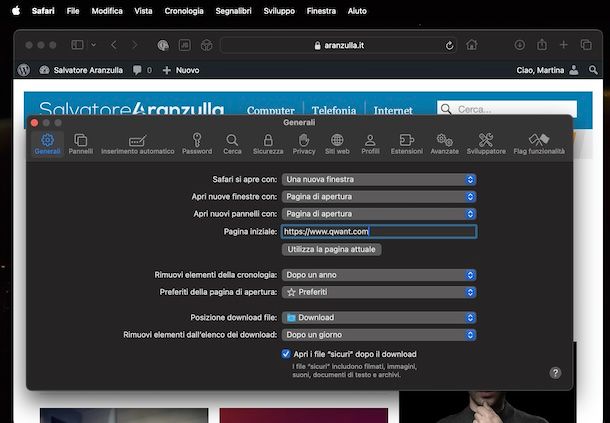Open Computer section on website
Viewport: 610px width, 423px height.
click(271, 111)
